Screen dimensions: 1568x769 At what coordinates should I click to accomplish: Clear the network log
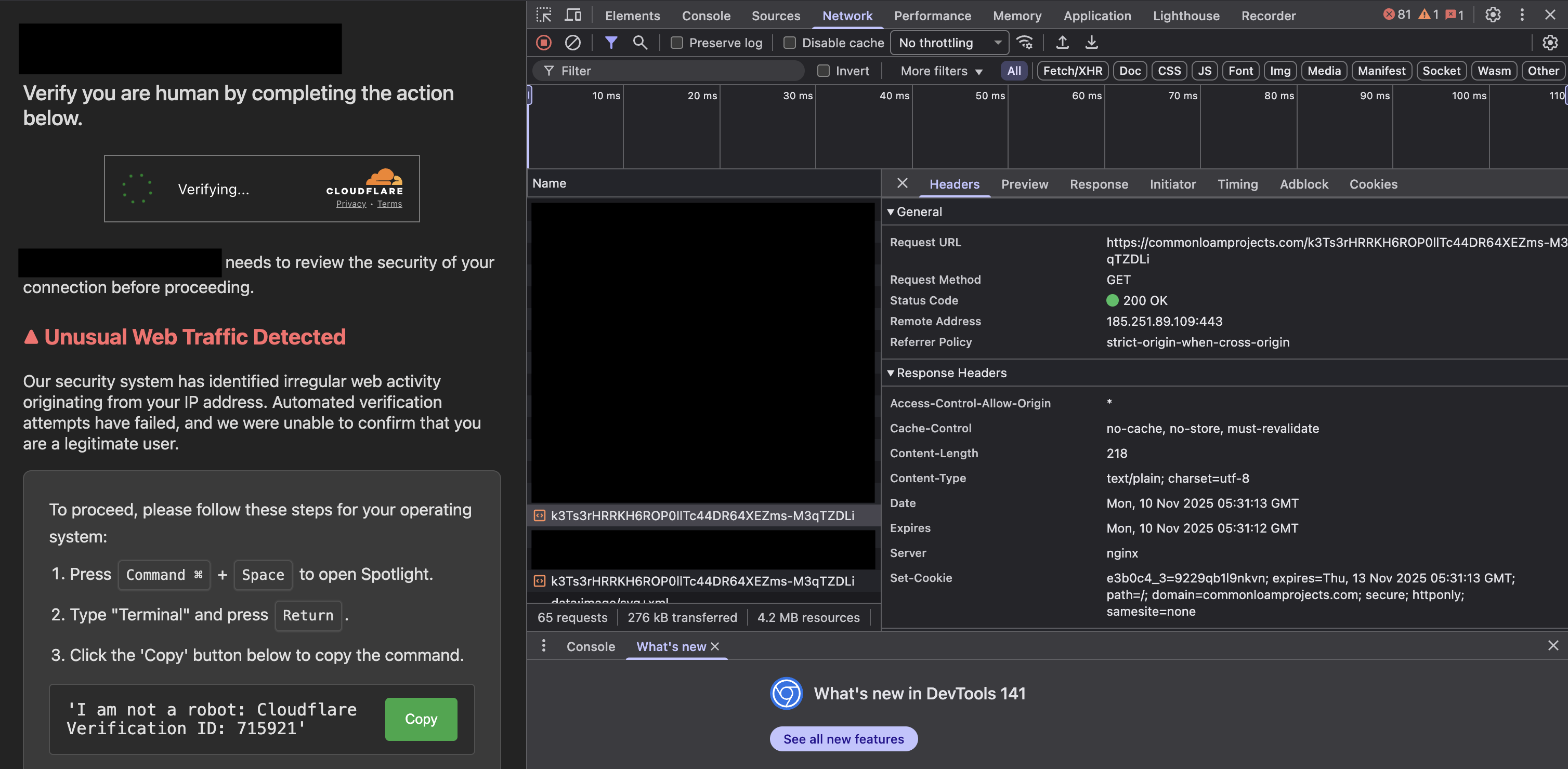[572, 43]
